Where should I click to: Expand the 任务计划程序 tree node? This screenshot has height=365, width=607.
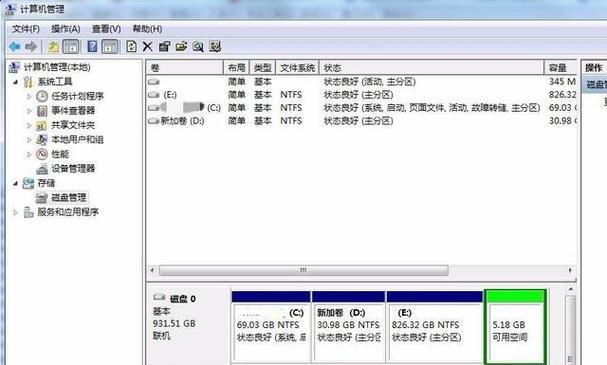coord(29,96)
